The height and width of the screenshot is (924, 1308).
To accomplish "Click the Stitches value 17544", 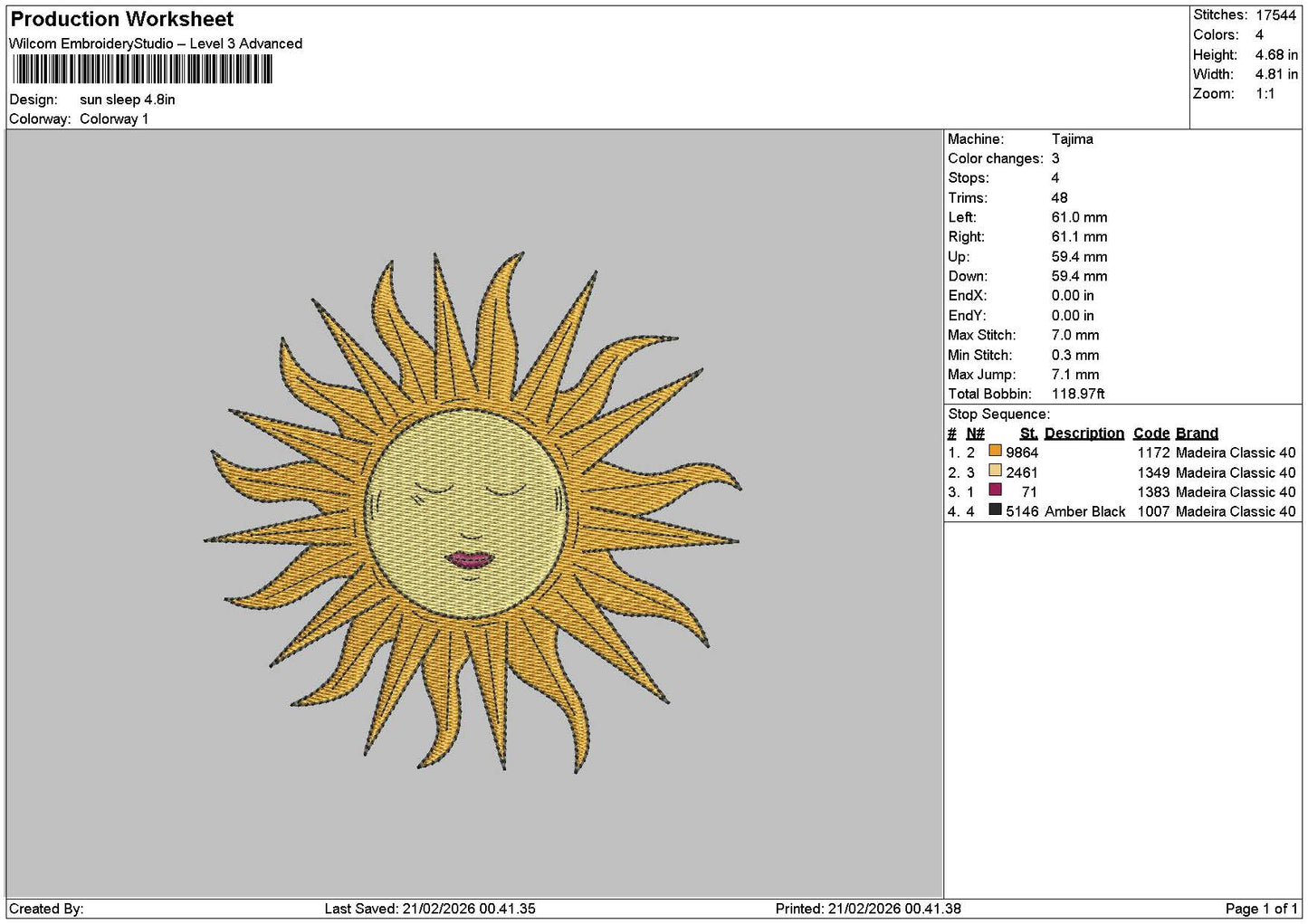I will click(x=1275, y=15).
